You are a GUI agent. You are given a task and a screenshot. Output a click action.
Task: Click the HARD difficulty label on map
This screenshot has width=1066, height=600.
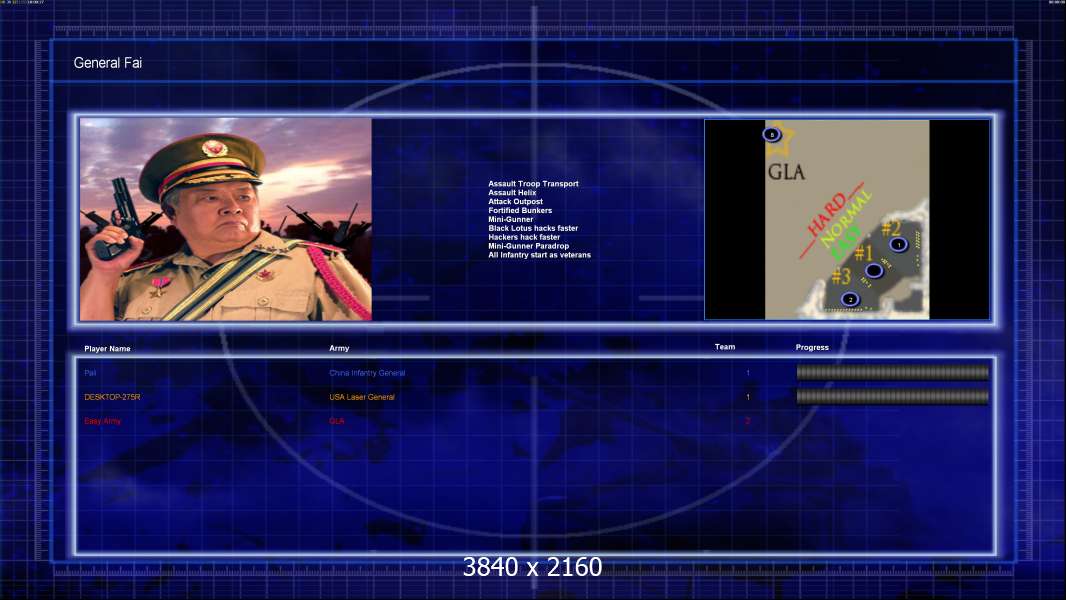coord(829,215)
